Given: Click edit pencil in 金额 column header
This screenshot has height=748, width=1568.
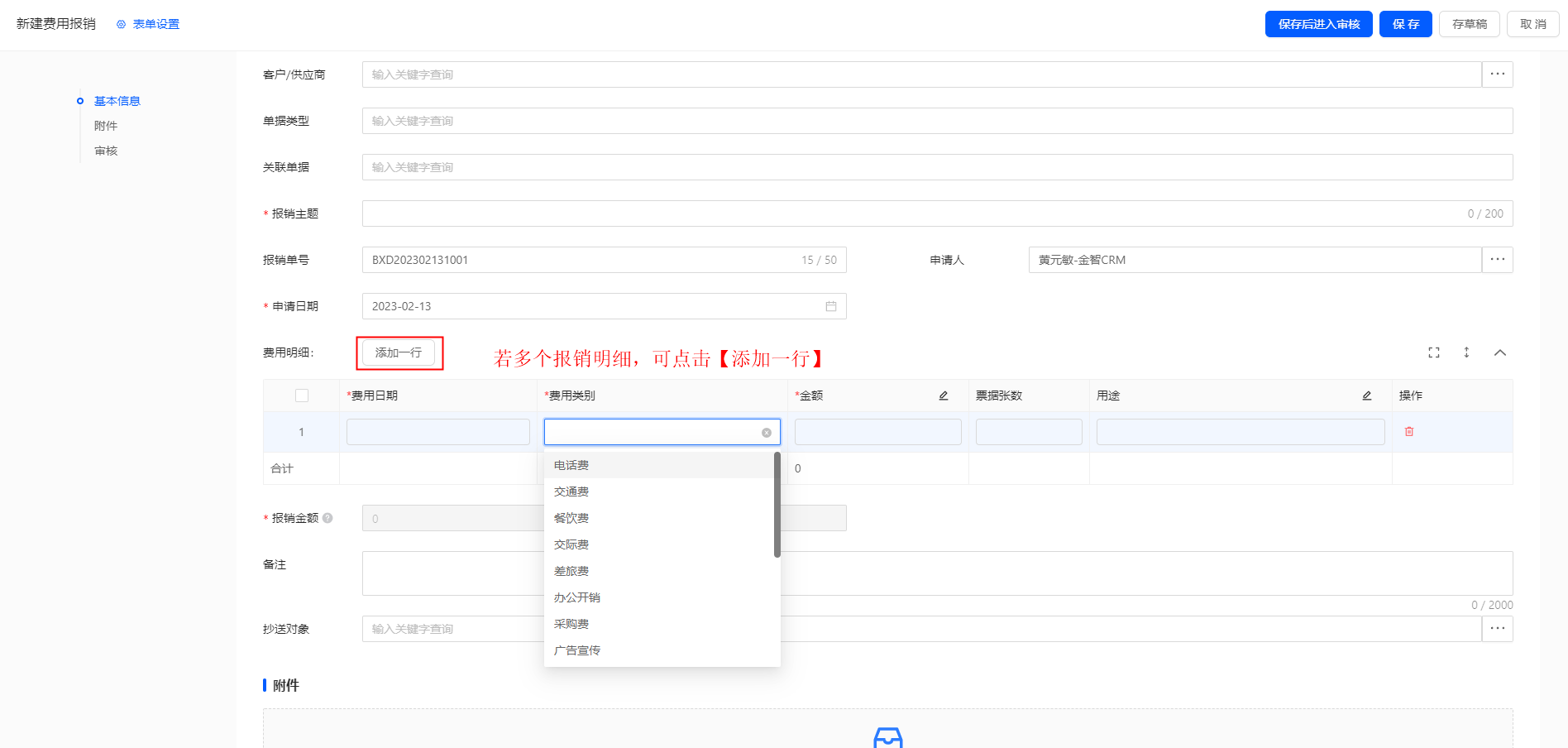Looking at the screenshot, I should pos(944,396).
